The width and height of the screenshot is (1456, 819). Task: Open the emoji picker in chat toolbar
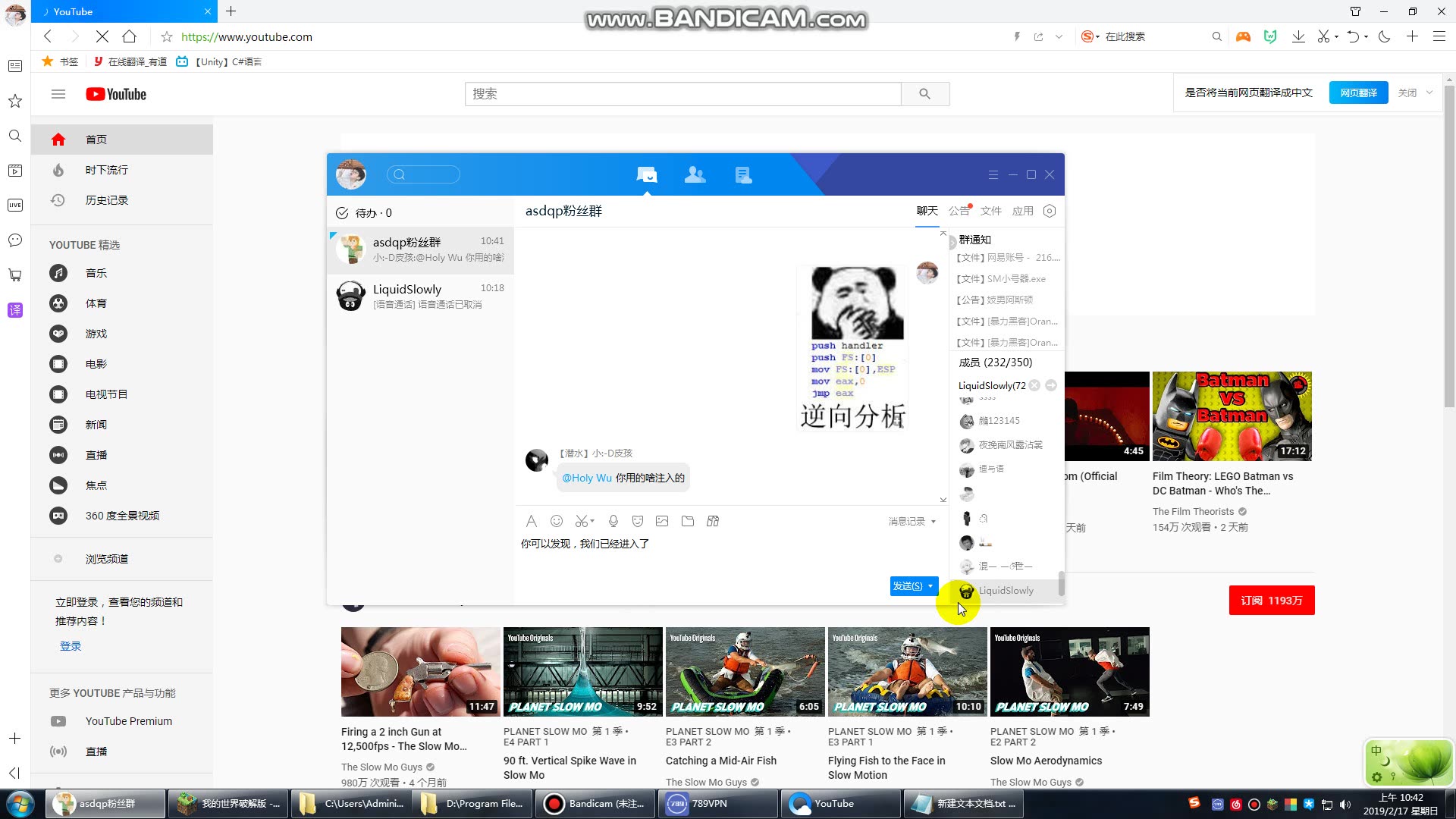[x=557, y=521]
